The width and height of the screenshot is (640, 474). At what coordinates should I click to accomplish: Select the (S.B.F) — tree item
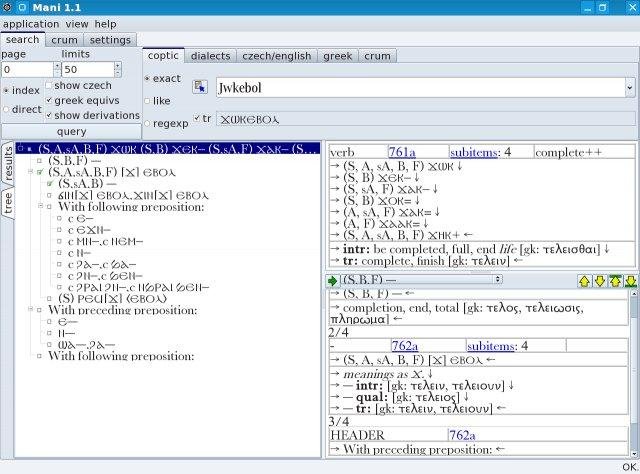click(74, 160)
